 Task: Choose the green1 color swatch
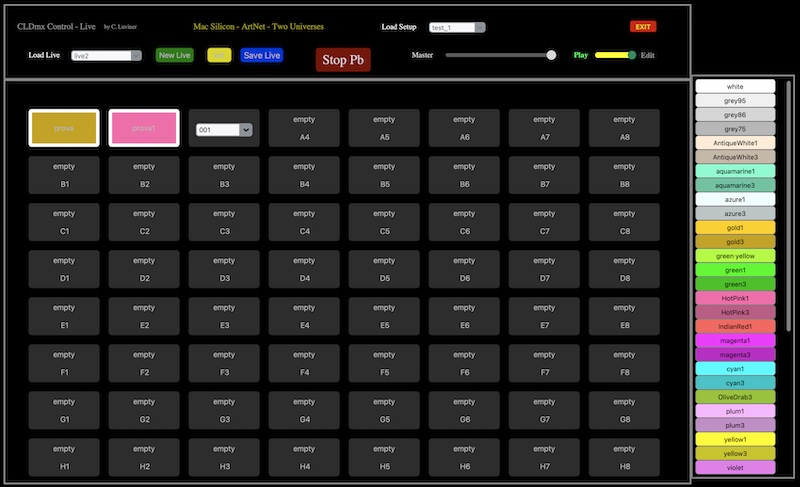point(735,270)
